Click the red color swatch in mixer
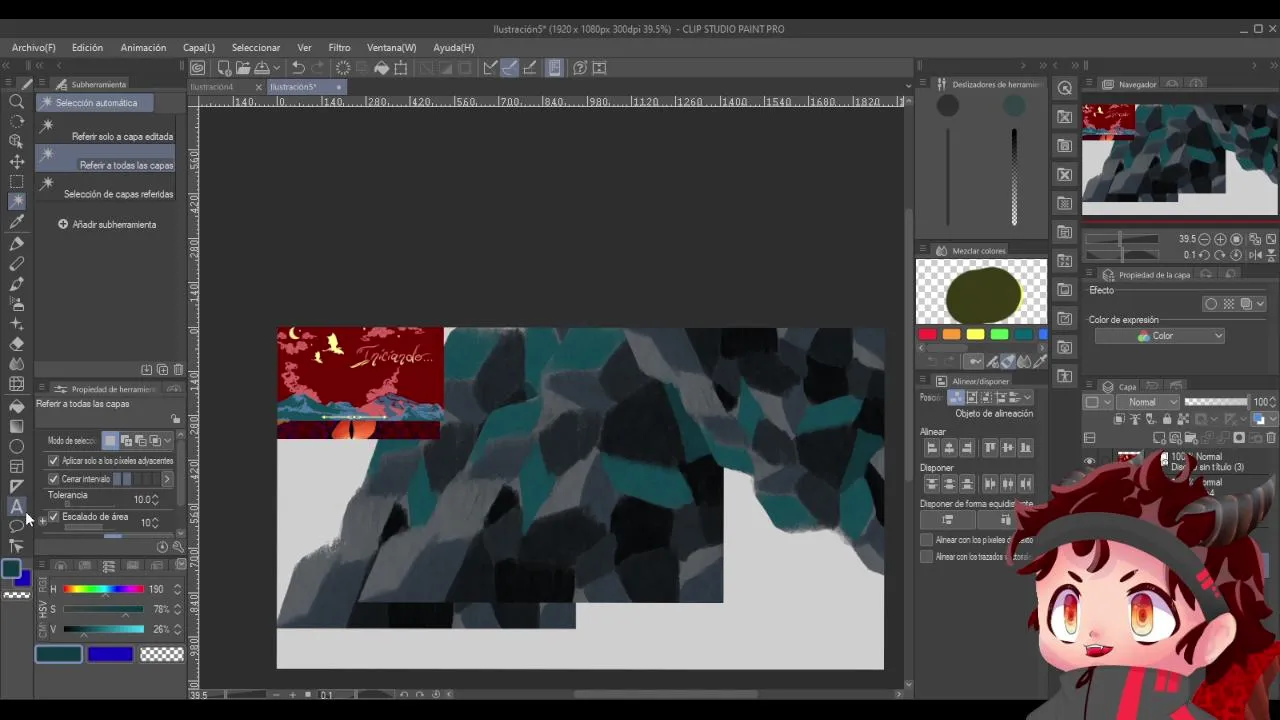 [928, 335]
